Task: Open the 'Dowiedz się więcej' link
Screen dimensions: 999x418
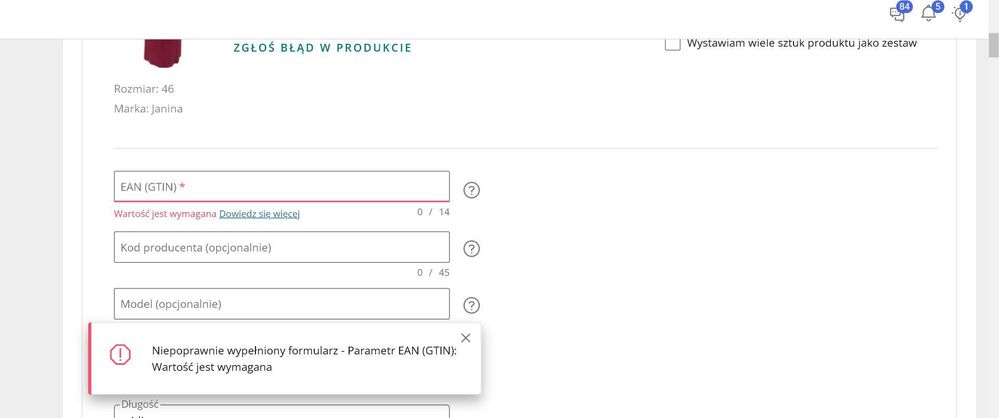Action: [259, 213]
